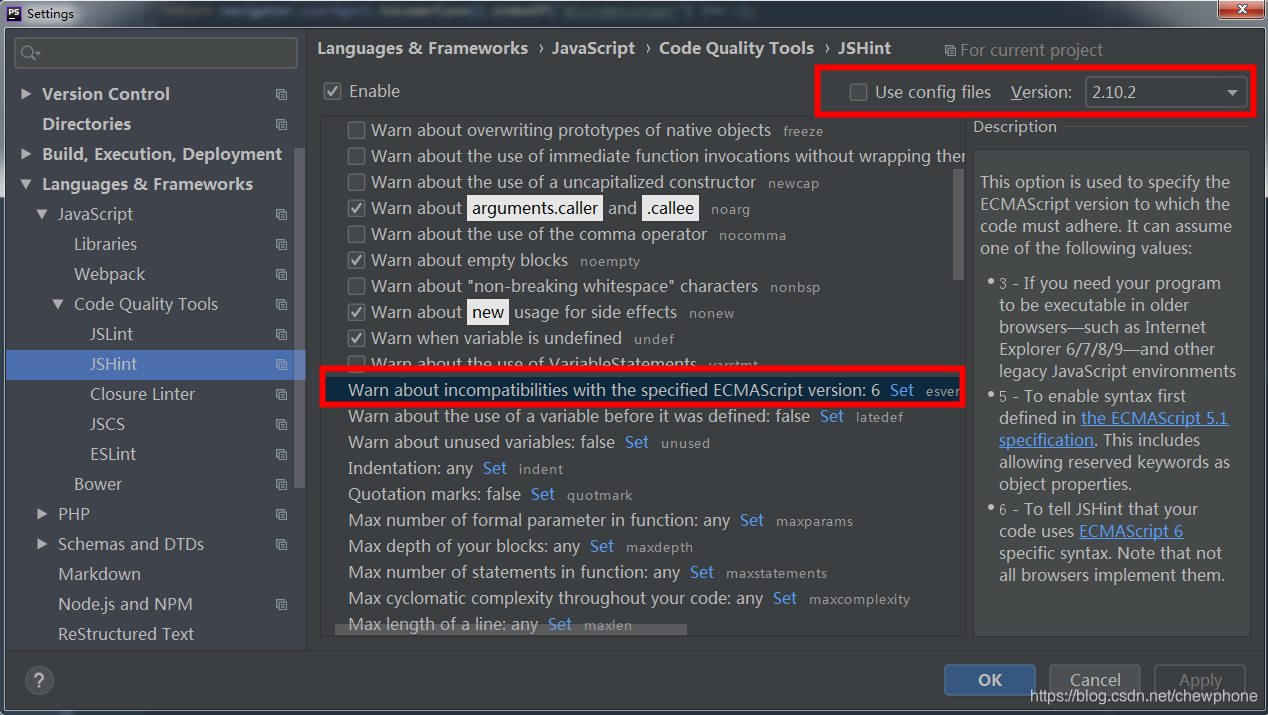The width and height of the screenshot is (1268, 715).
Task: Click project-level icon beside Version Control
Action: click(x=281, y=94)
